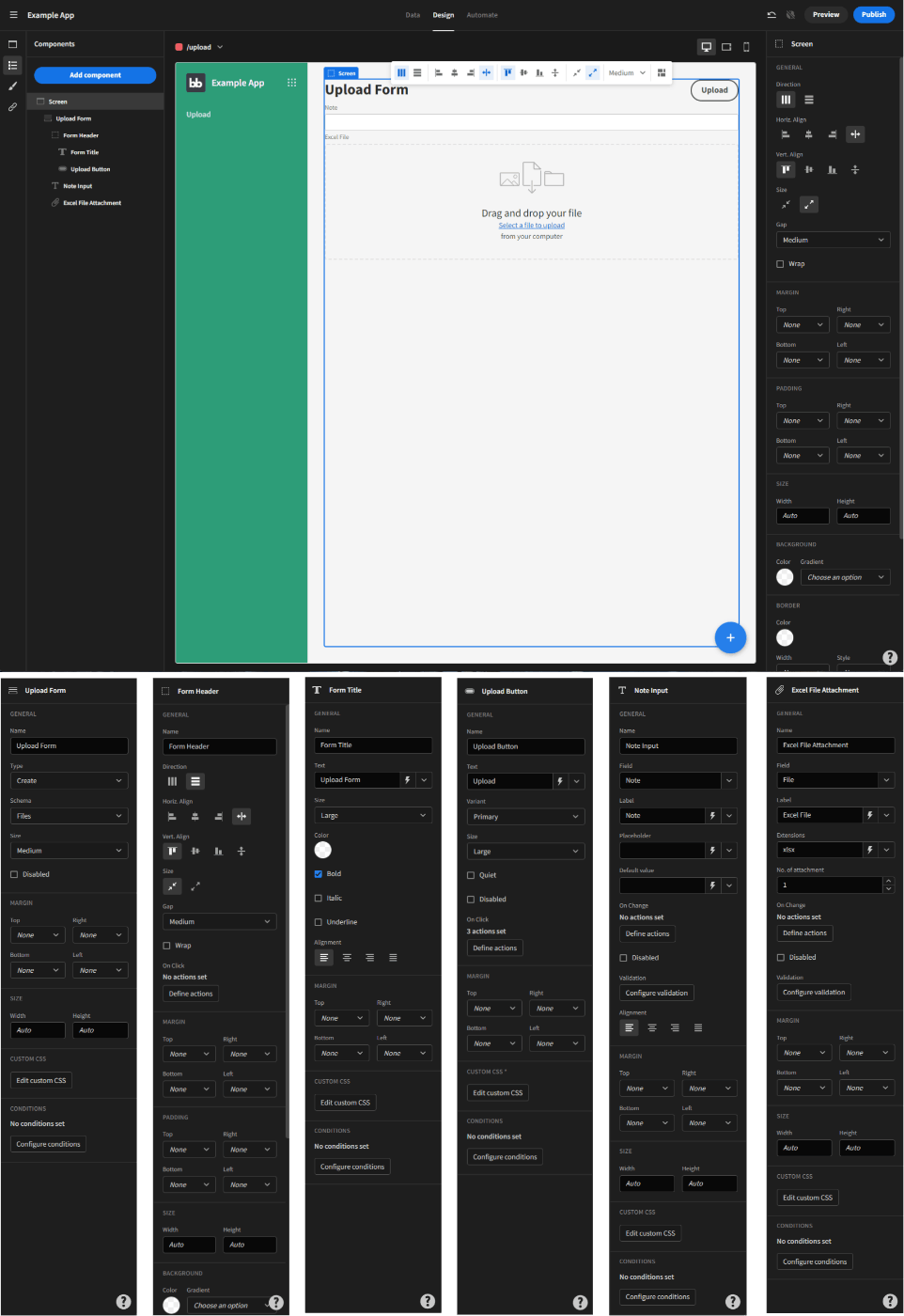Screen dimensions: 904x1316
Task: Open Schema Files dropdown in Upload Form panel
Action: [69, 816]
